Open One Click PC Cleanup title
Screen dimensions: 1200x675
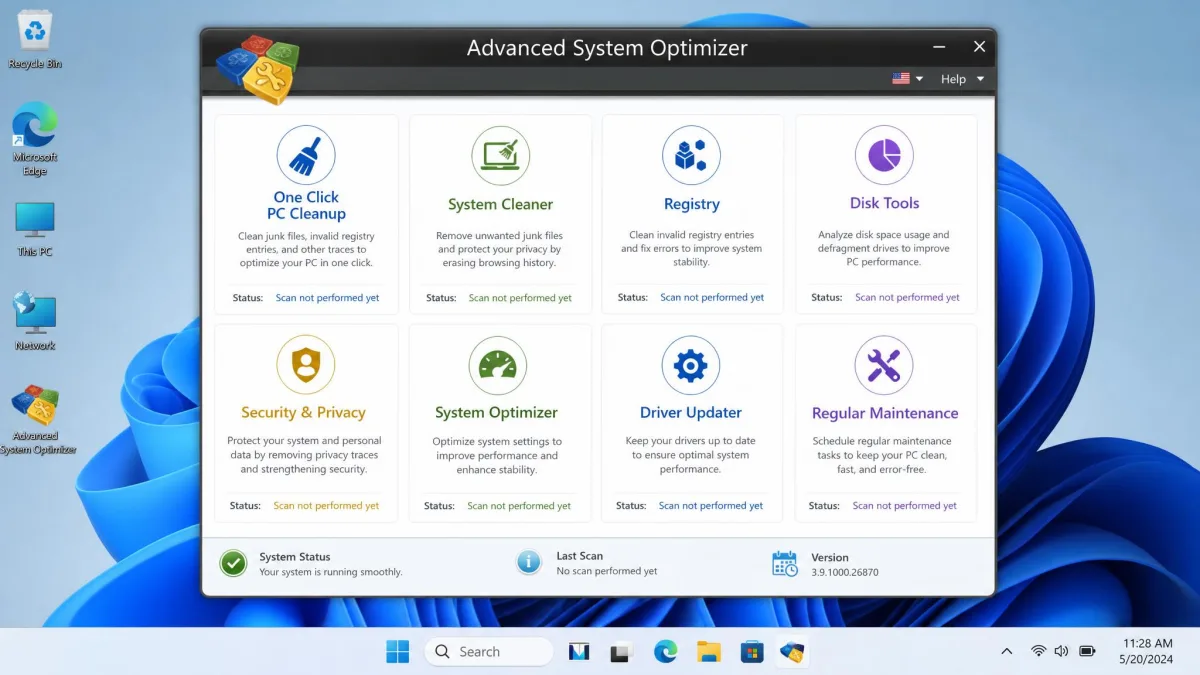click(306, 205)
